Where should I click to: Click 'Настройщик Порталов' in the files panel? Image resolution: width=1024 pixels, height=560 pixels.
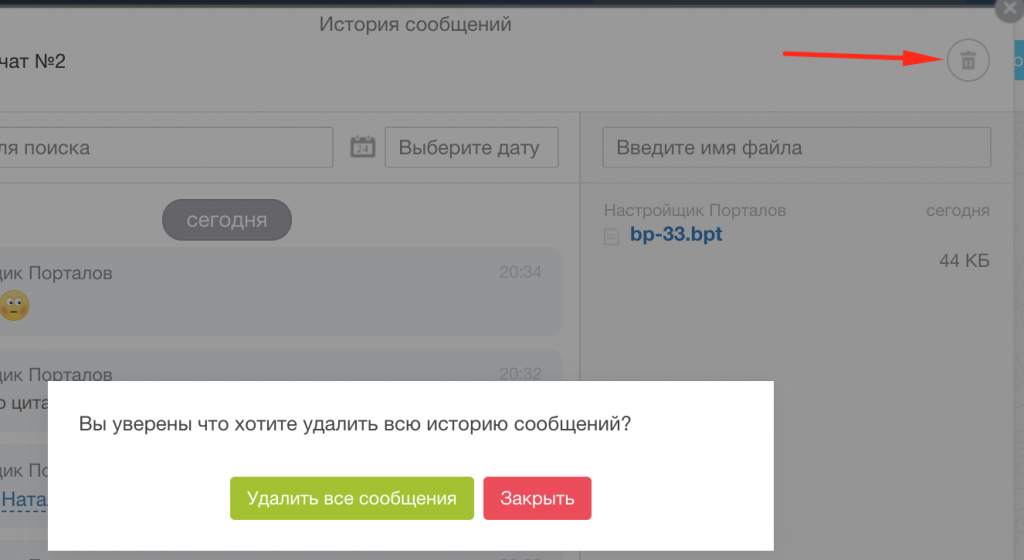(695, 210)
